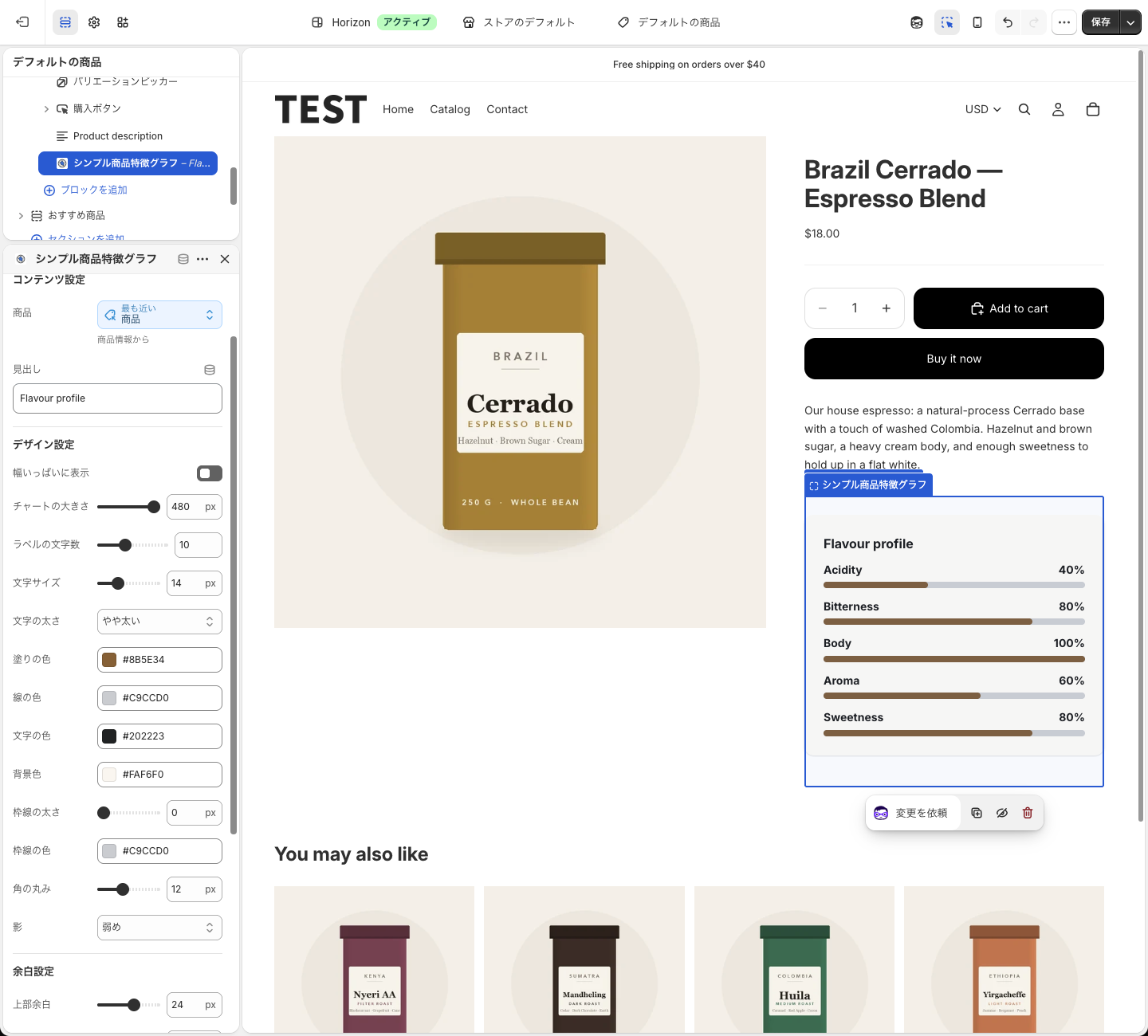This screenshot has height=1036, width=1148.
Task: Click the 保存 button
Action: point(1101,22)
